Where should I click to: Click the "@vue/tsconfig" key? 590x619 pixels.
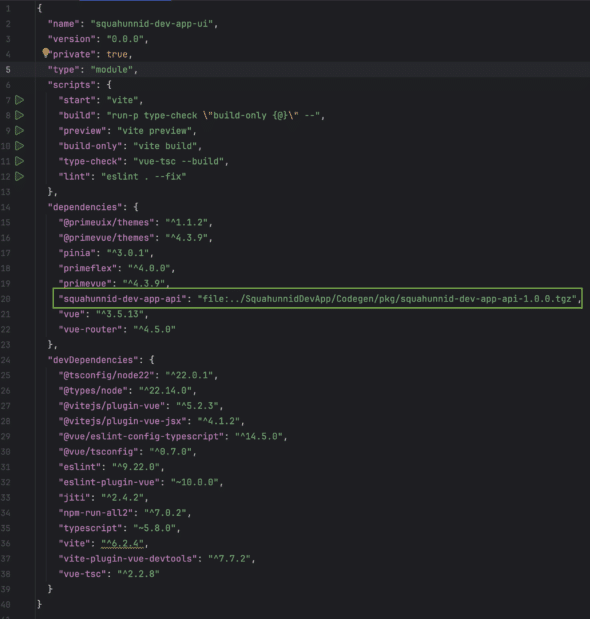click(x=98, y=452)
